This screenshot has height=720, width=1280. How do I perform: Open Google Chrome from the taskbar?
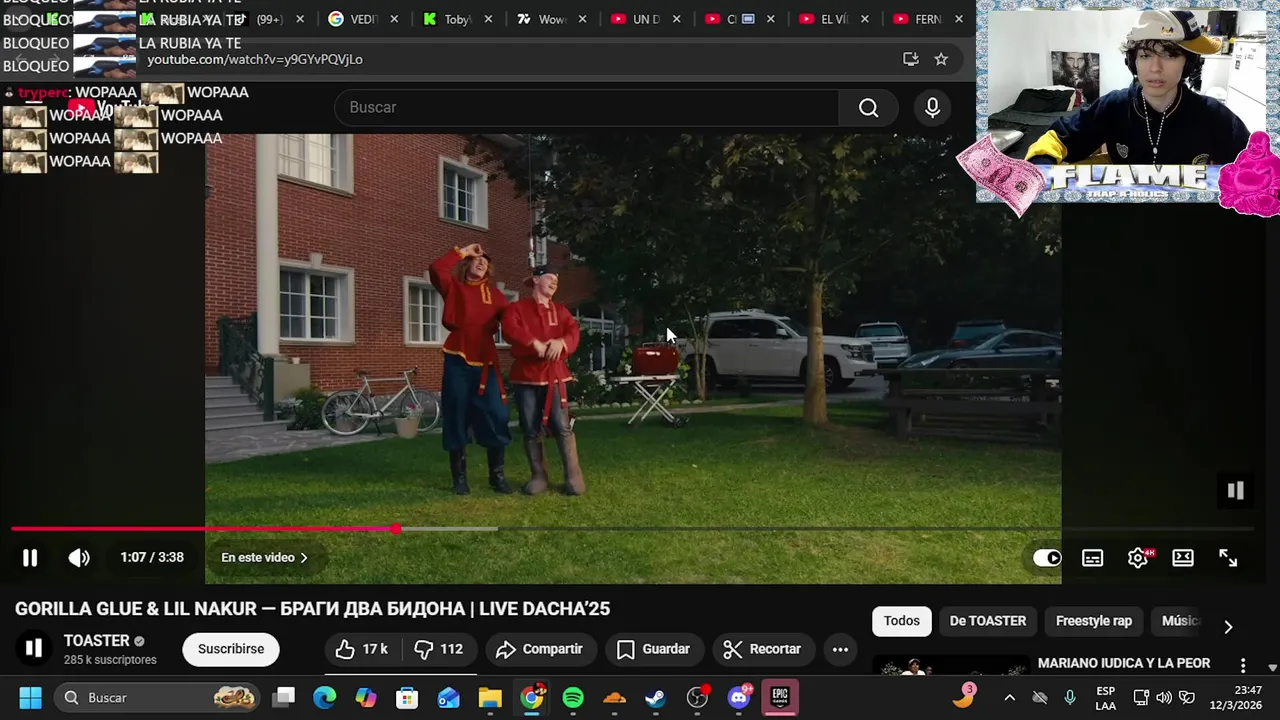pyautogui.click(x=532, y=697)
